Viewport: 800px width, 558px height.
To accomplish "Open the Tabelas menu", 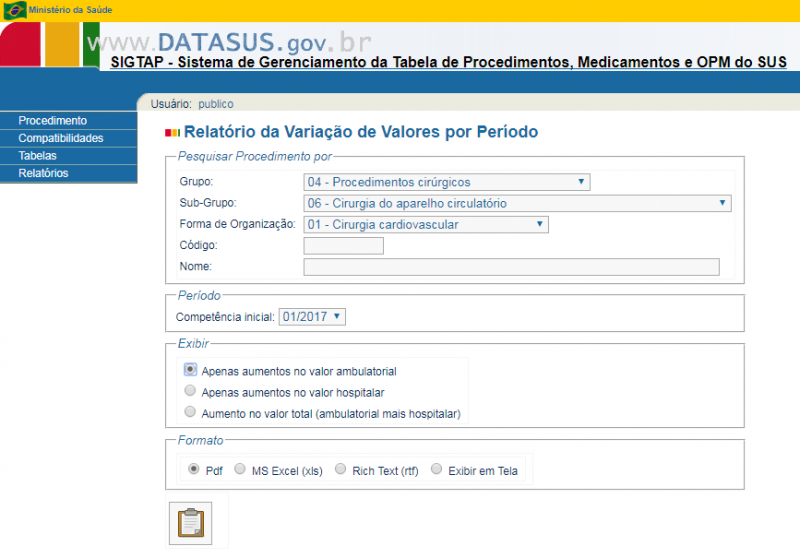I will (68, 156).
